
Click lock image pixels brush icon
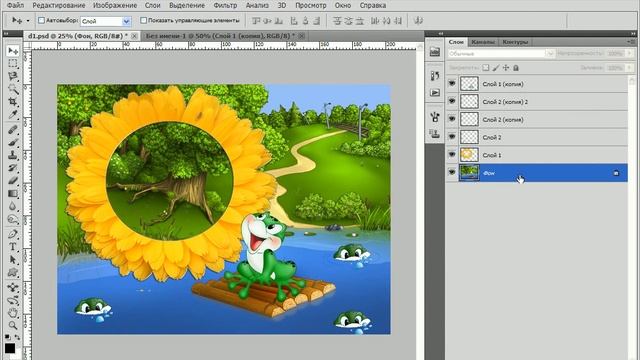496,68
